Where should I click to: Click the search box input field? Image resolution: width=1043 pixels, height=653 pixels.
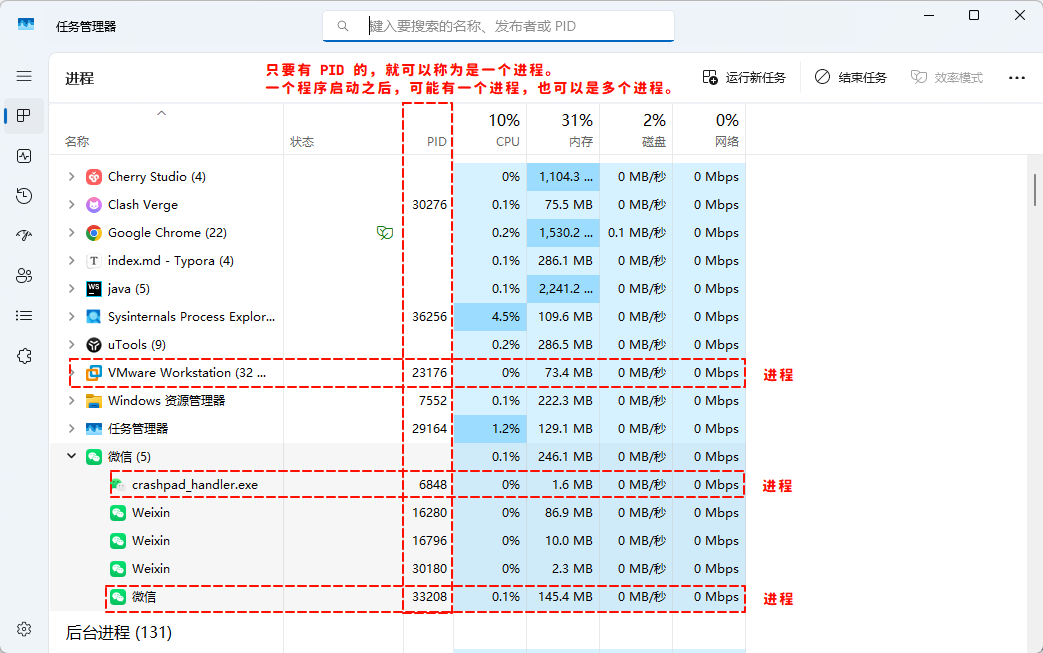(x=510, y=26)
